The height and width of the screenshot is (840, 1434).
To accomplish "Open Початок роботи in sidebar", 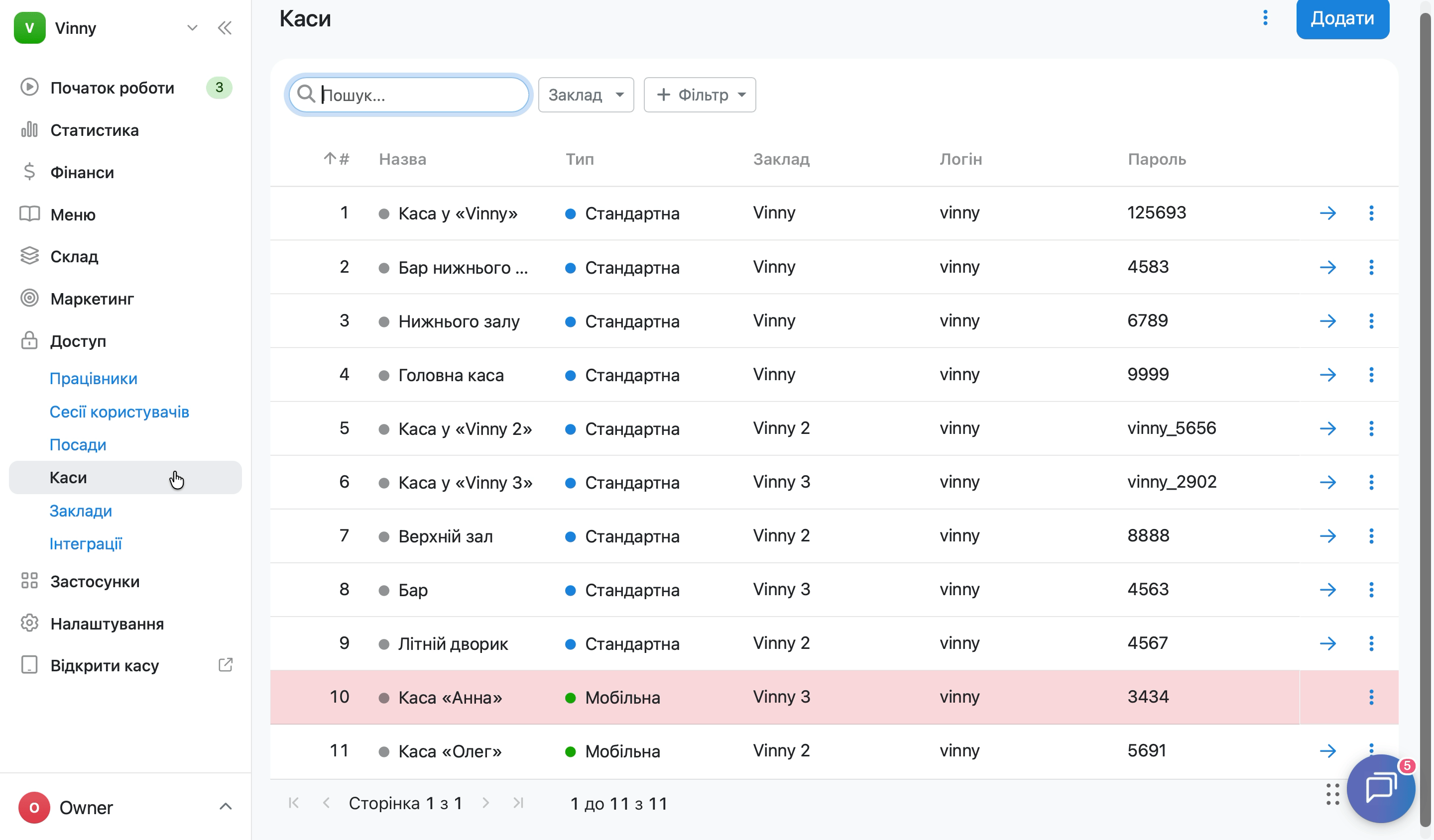I will point(112,88).
